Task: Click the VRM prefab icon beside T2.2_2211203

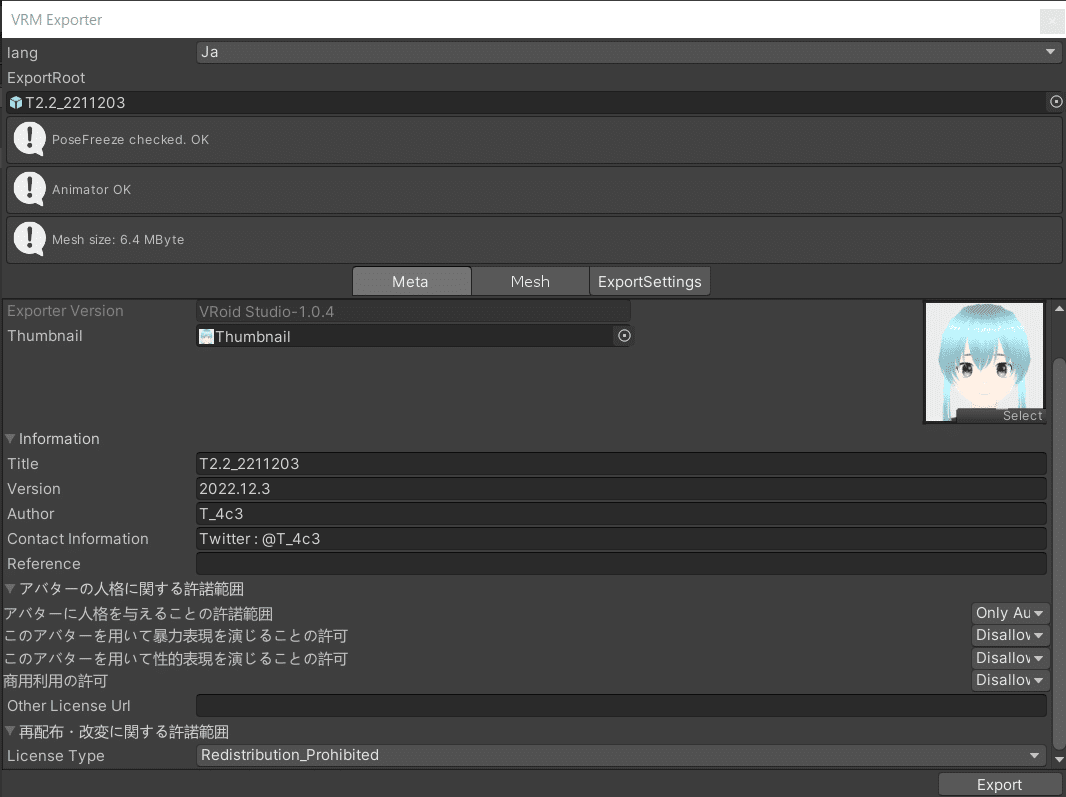Action: tap(14, 102)
